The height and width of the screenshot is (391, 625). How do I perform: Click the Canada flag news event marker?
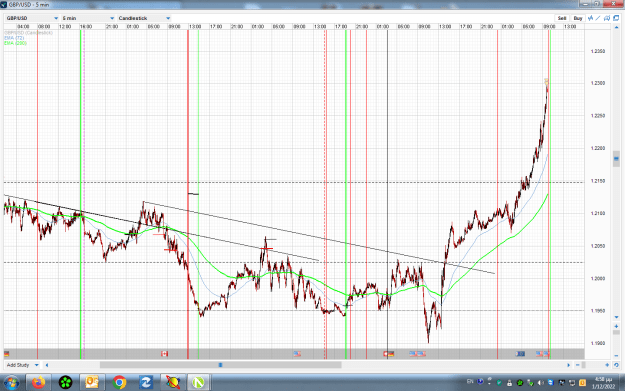pyautogui.click(x=164, y=354)
